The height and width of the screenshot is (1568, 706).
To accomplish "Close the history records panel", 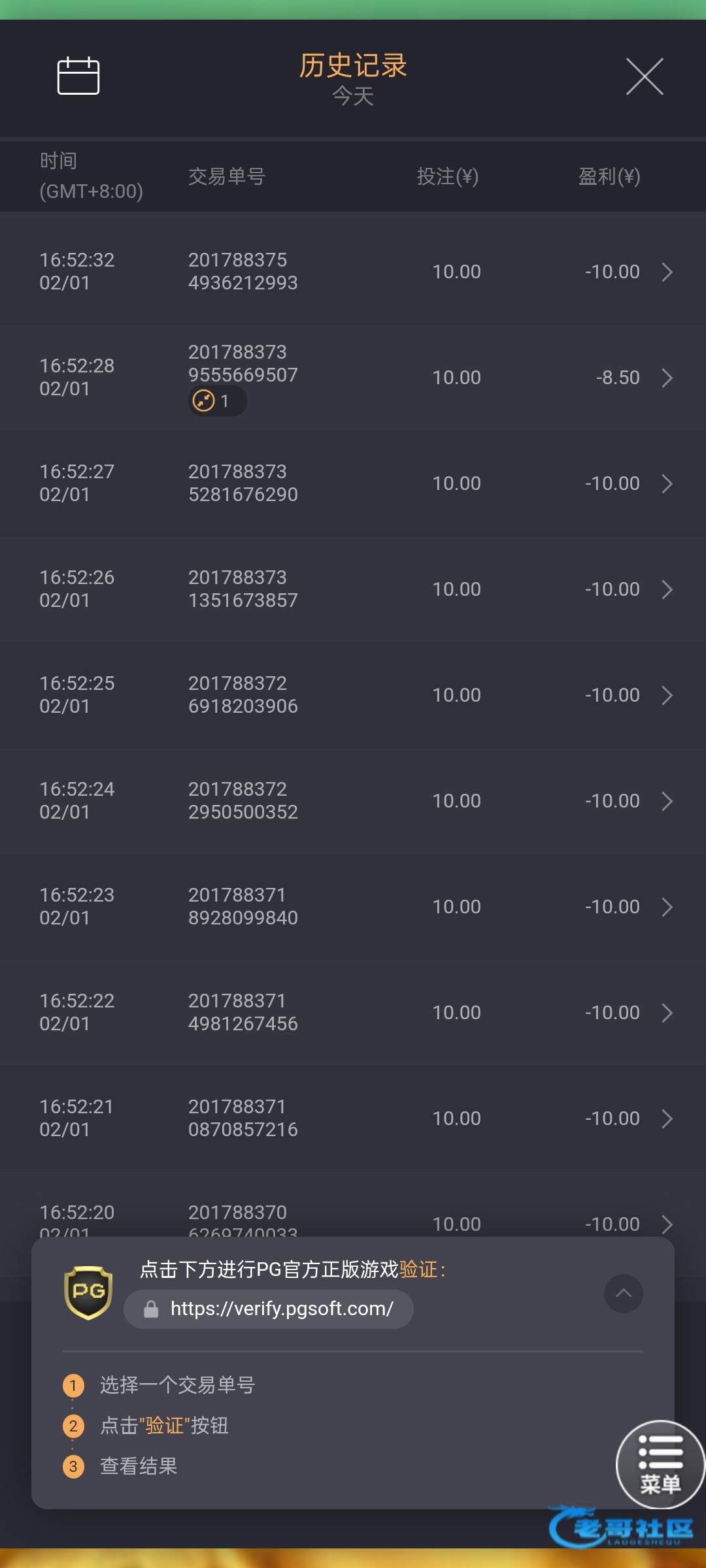I will coord(645,76).
